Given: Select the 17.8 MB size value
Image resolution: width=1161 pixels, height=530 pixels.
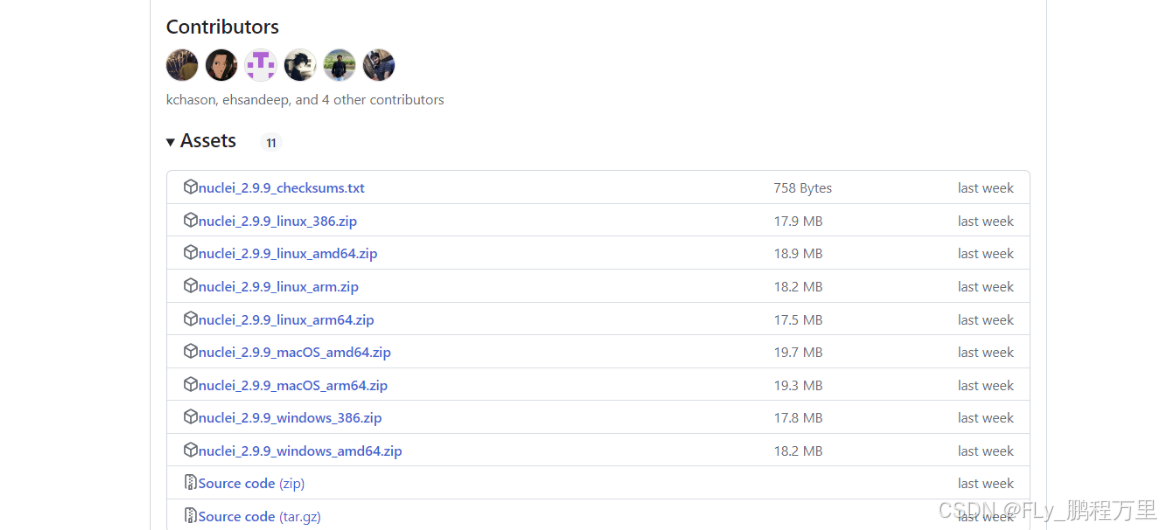Looking at the screenshot, I should 798,417.
